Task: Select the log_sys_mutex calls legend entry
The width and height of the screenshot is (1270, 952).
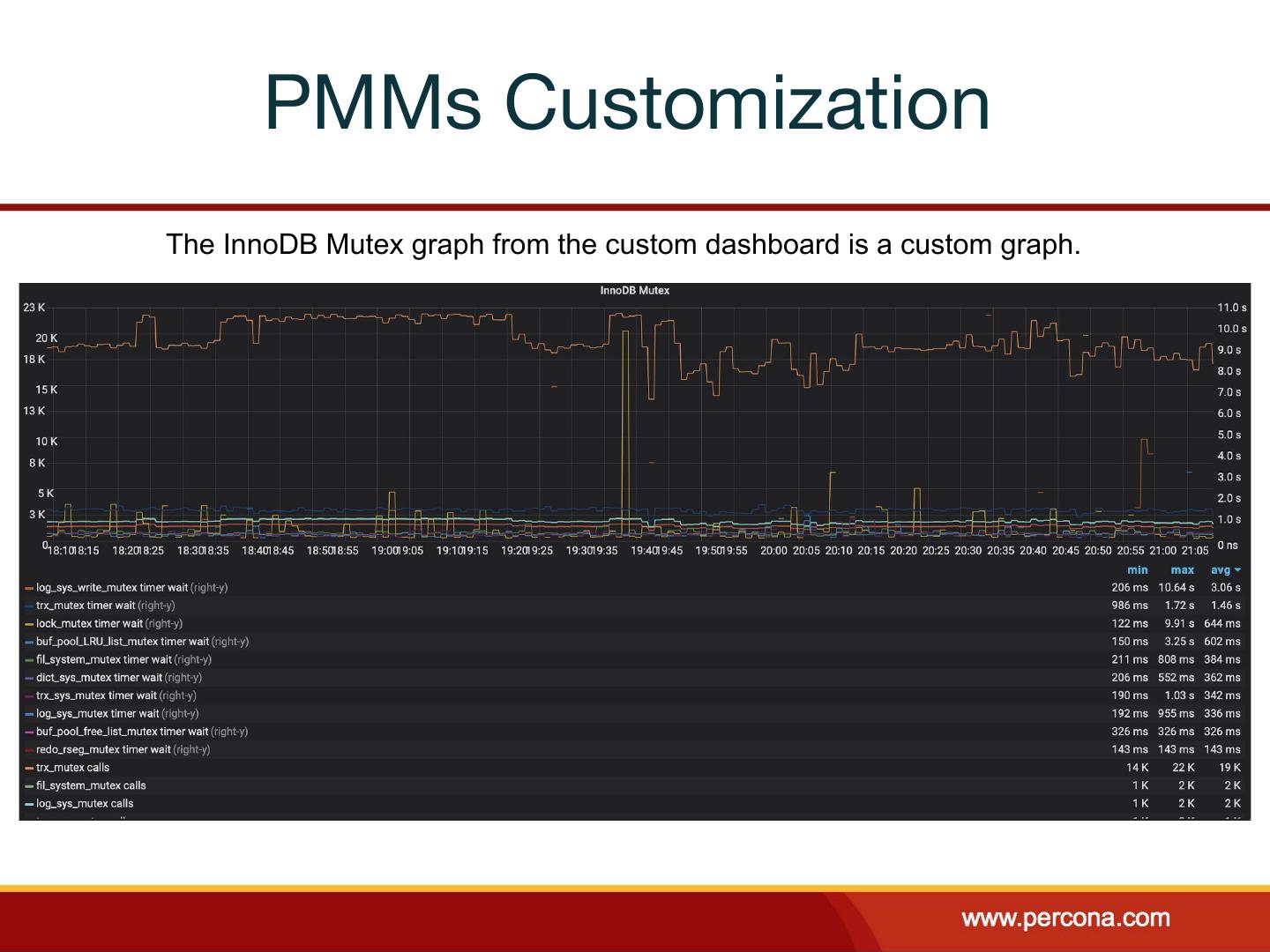Action: [x=85, y=804]
